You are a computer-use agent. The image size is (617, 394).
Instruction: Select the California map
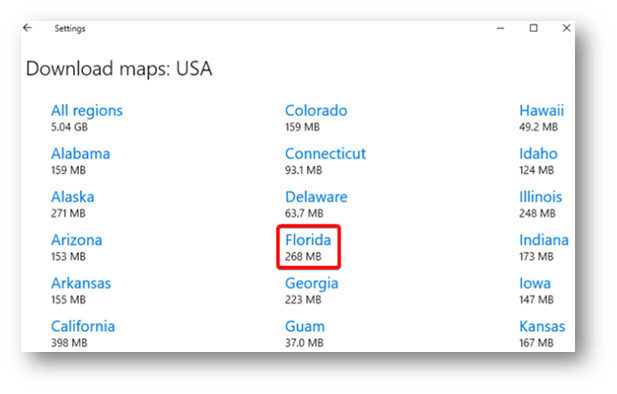83,334
